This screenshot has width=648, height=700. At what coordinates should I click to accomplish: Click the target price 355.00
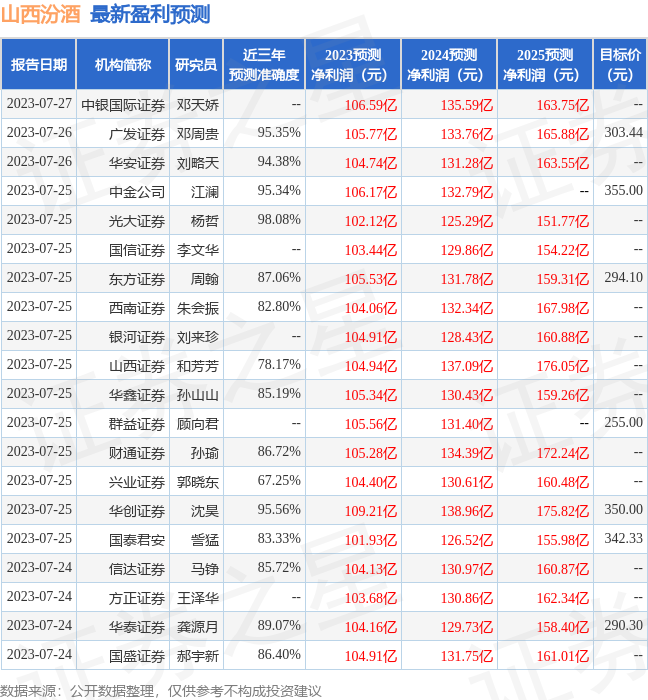tap(623, 191)
